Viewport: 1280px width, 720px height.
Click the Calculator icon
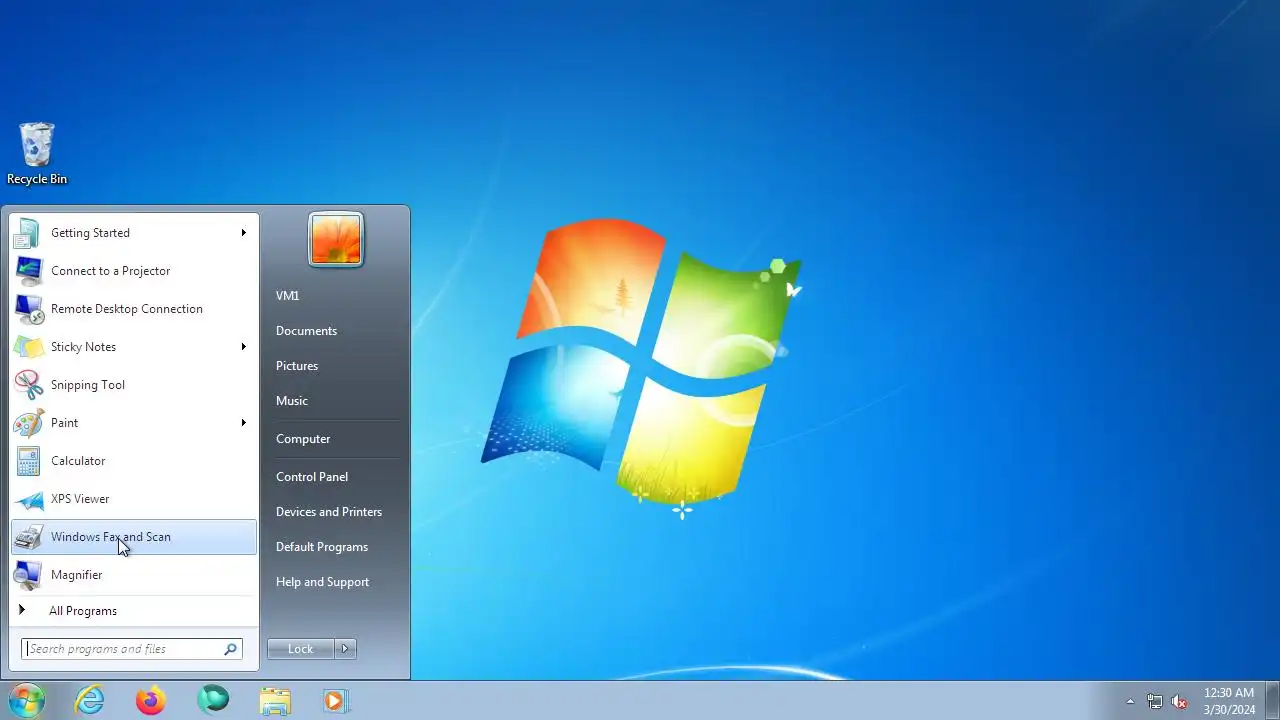coord(28,461)
